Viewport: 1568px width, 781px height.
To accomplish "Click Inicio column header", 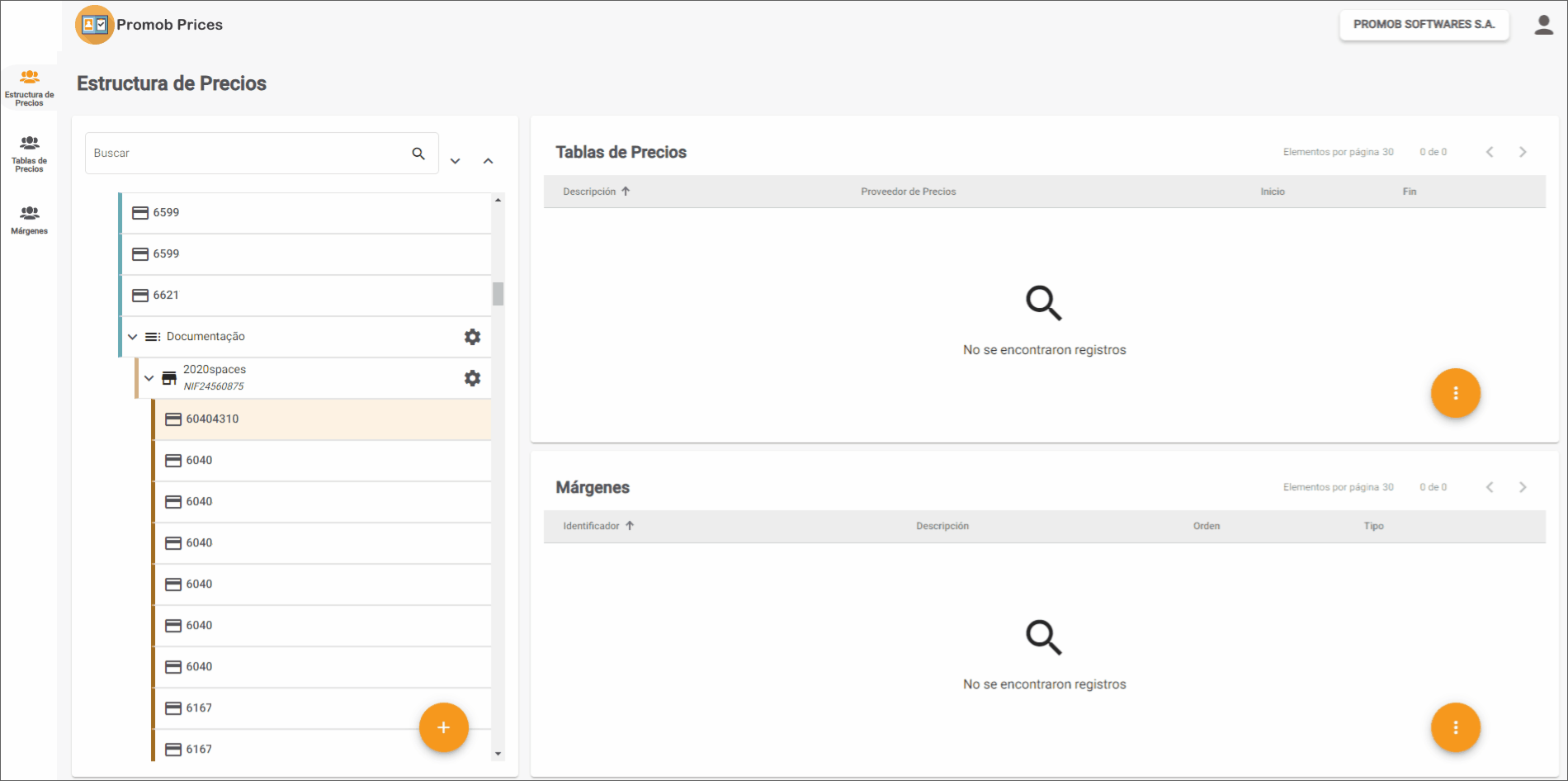I will (1273, 192).
